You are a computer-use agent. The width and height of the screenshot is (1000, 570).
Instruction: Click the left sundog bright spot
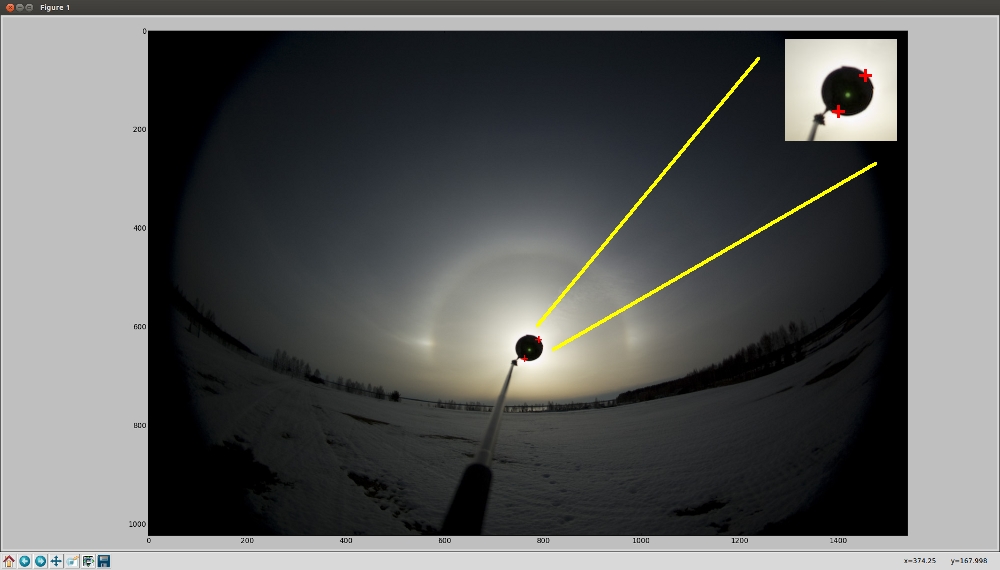pyautogui.click(x=425, y=342)
